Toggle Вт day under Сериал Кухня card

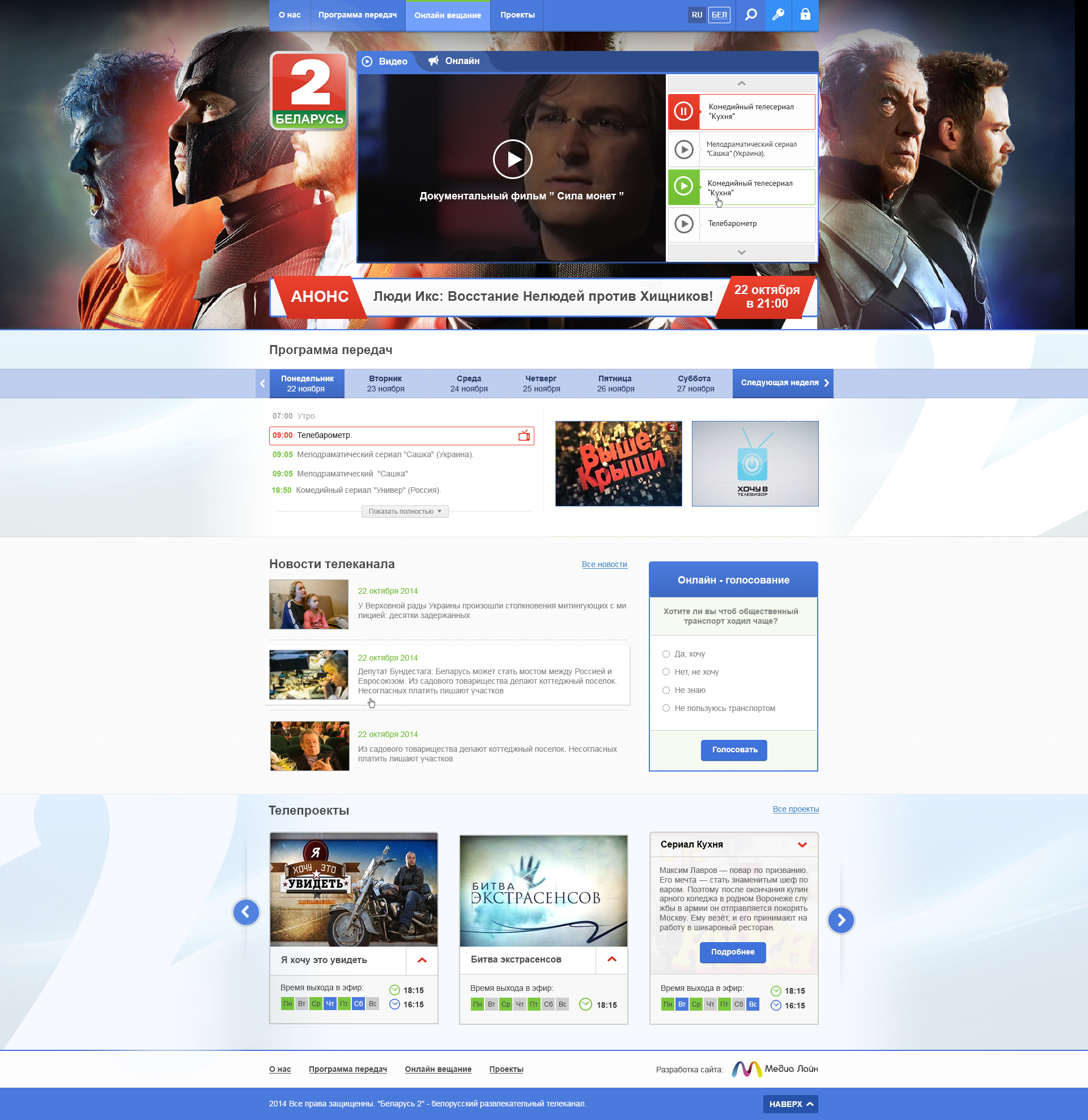click(x=682, y=1004)
